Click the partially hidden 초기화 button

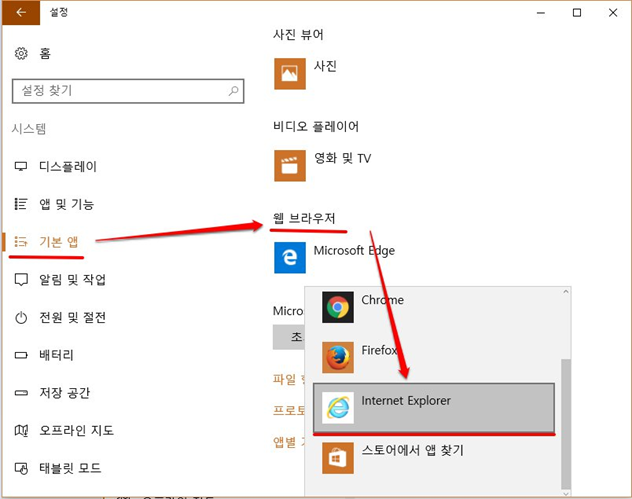pyautogui.click(x=289, y=337)
